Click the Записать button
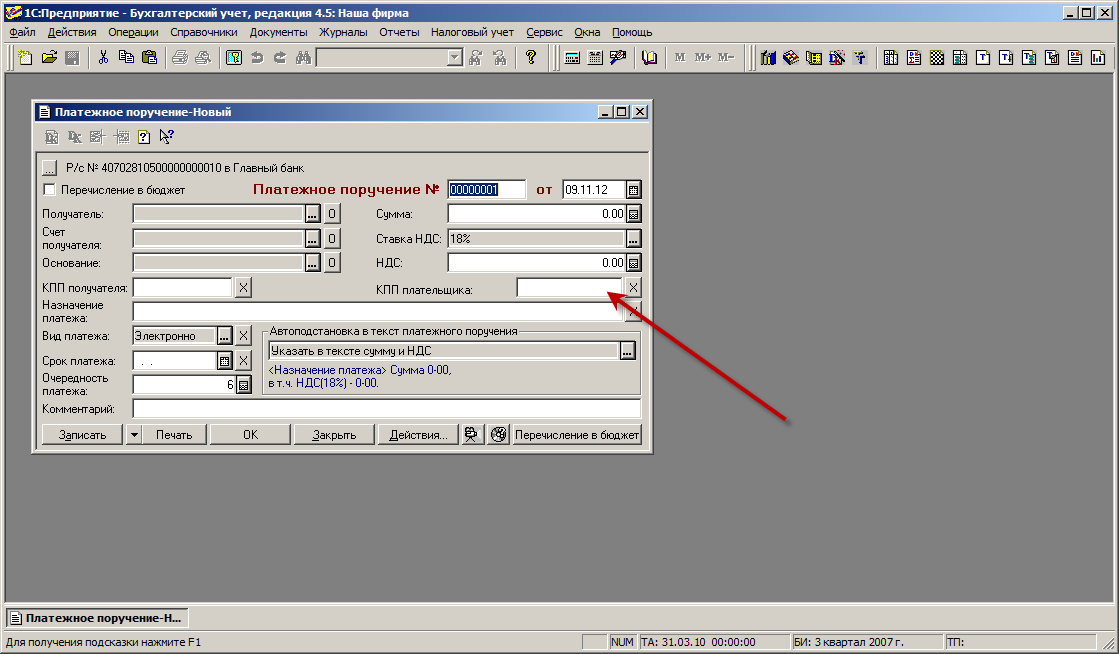This screenshot has width=1119, height=654. (x=81, y=435)
